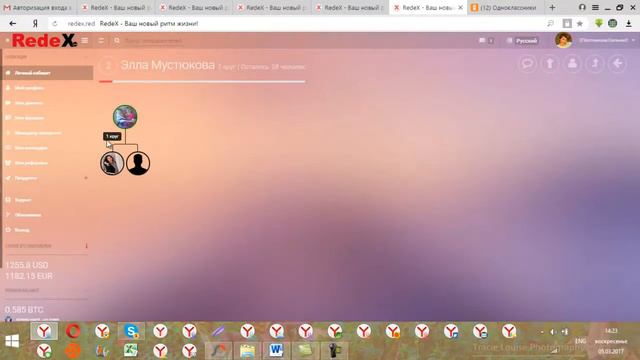
Task: Click the headphones icon in the title bar
Action: (582, 7)
